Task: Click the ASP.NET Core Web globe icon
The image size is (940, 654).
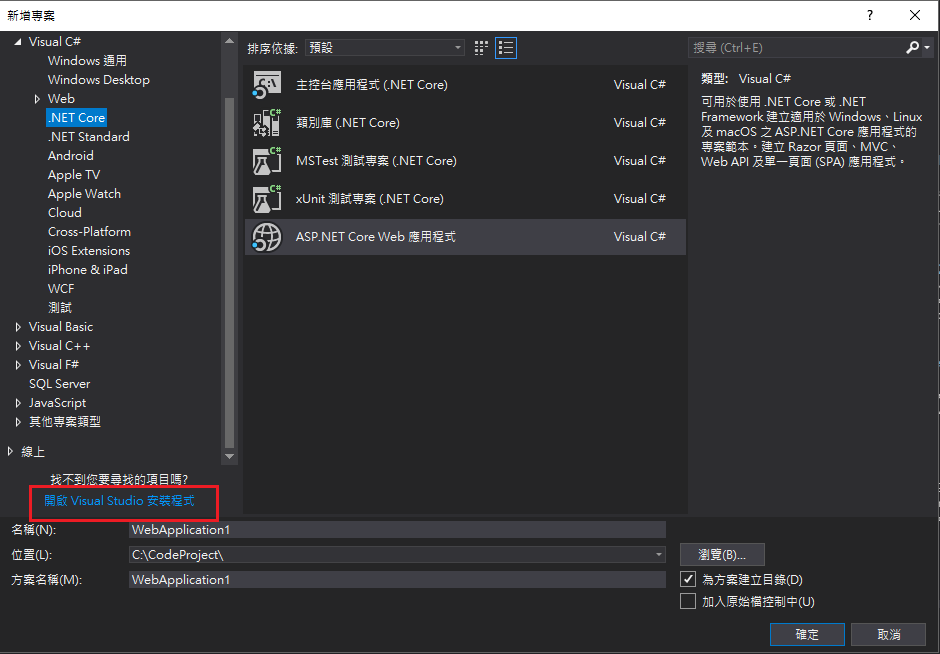Action: click(267, 237)
